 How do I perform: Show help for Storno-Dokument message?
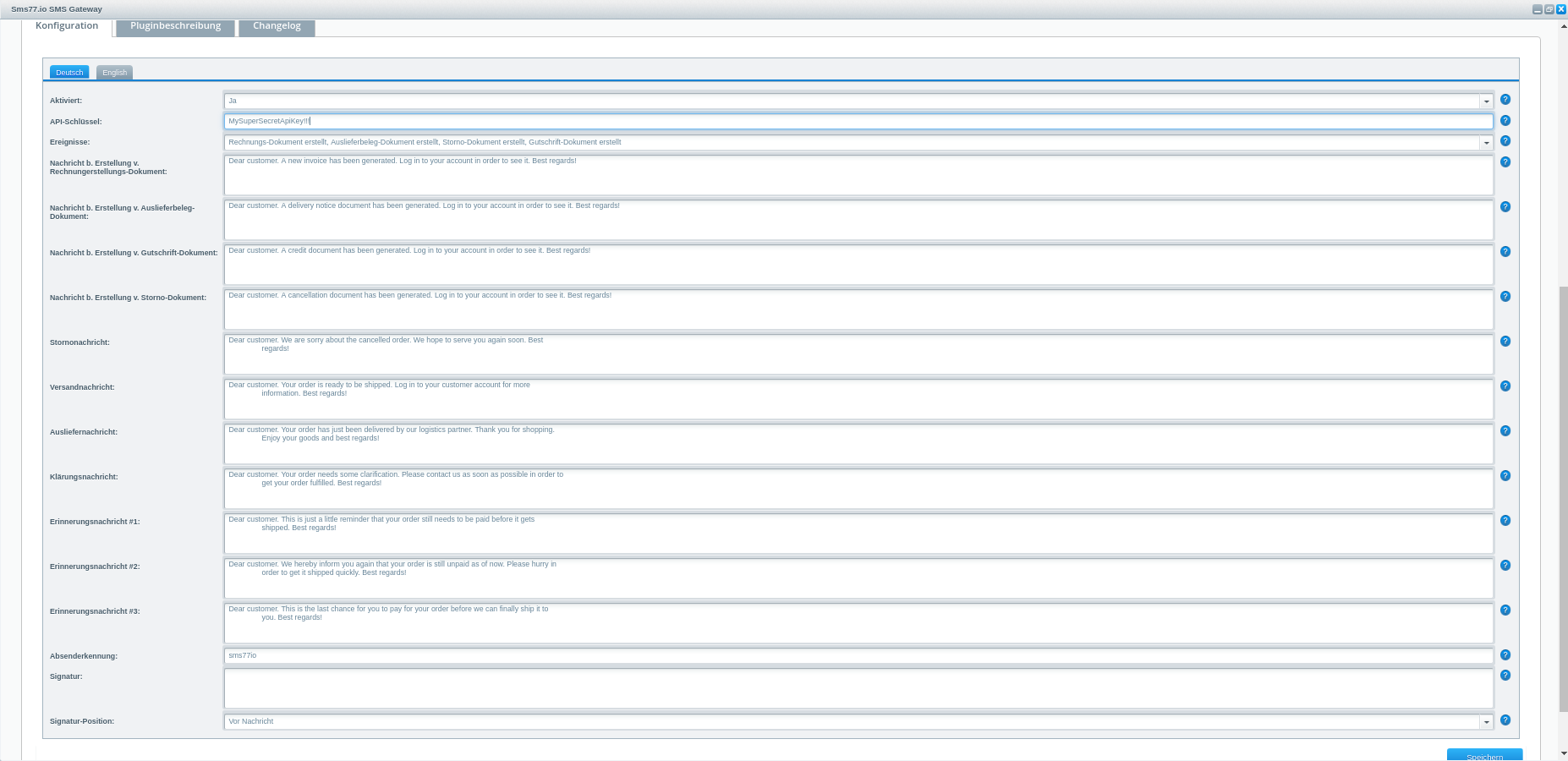1505,297
